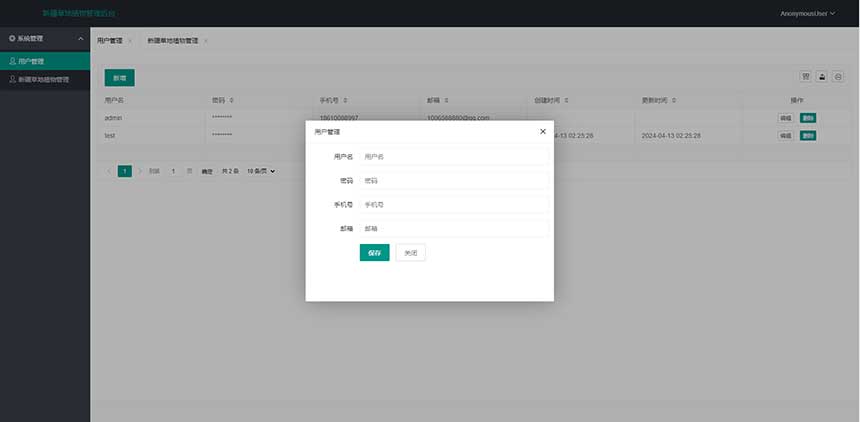Open the AnonymousUser dropdown menu

(x=807, y=14)
